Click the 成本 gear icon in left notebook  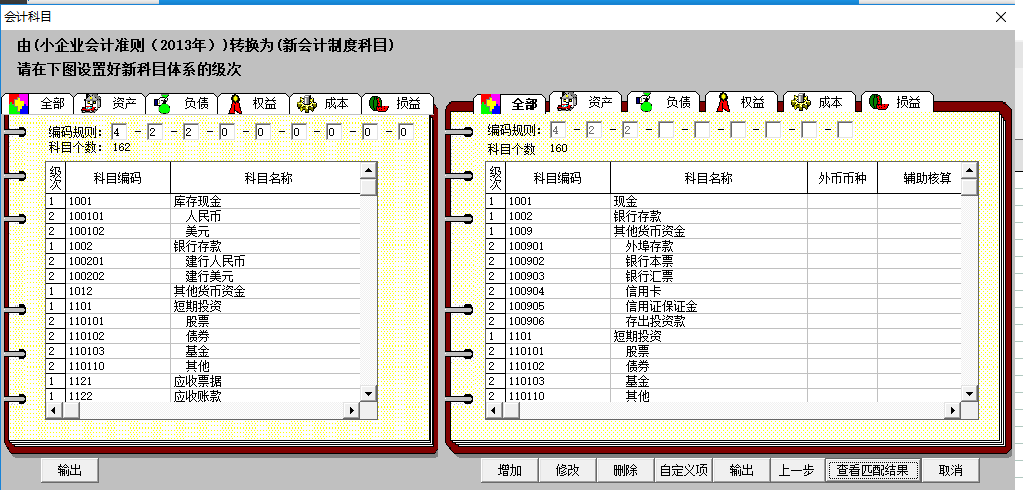pyautogui.click(x=306, y=103)
